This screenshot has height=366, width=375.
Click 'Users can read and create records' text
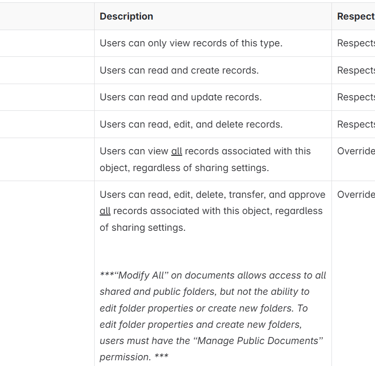click(179, 70)
